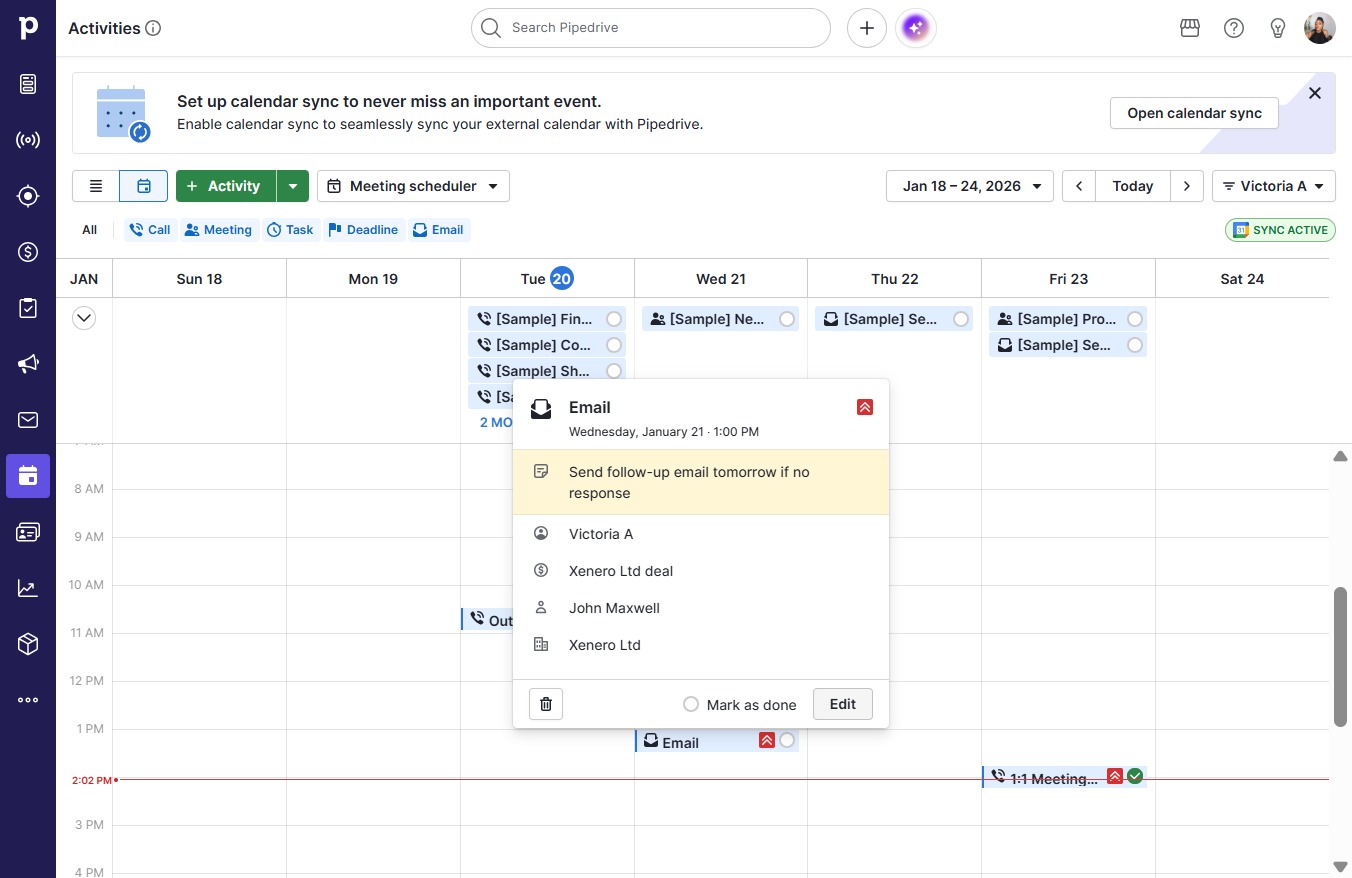Open Projects clipboard icon in the sidebar
The image size is (1352, 878).
[28, 308]
